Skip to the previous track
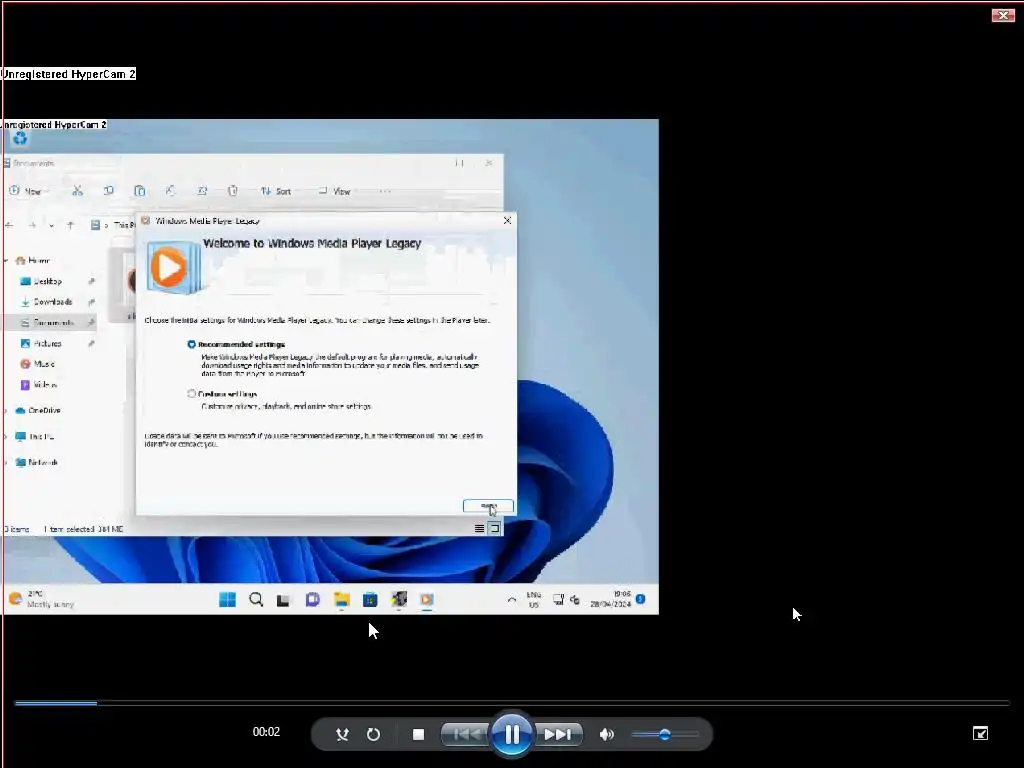 pos(465,734)
